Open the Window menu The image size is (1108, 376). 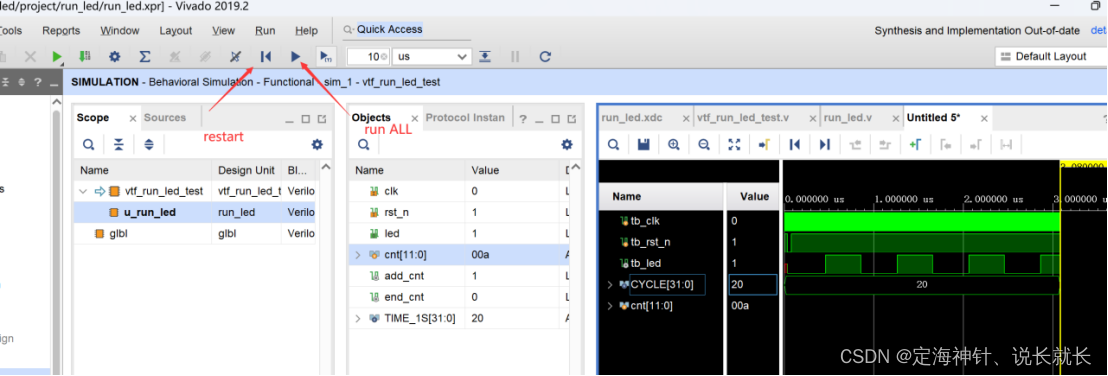[119, 30]
